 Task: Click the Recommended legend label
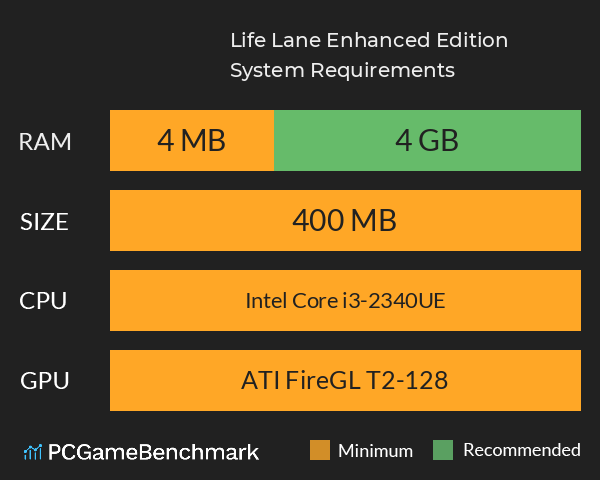pyautogui.click(x=521, y=450)
